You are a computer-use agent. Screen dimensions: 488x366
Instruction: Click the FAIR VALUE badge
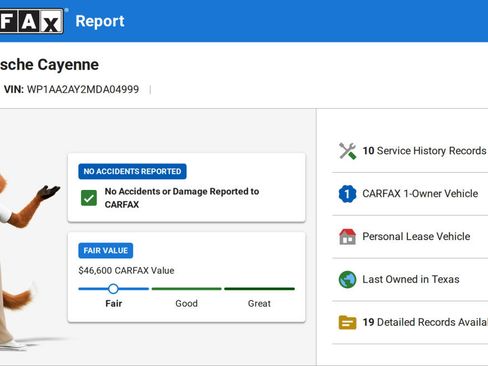pyautogui.click(x=106, y=251)
